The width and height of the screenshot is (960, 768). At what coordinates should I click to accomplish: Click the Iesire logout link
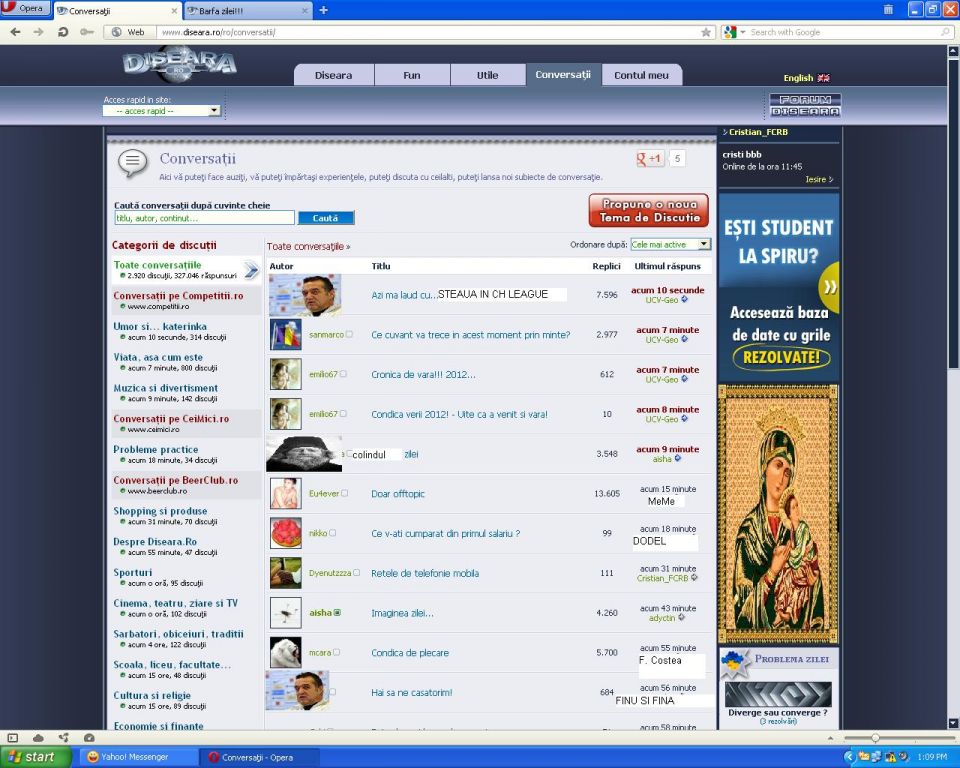pos(819,179)
